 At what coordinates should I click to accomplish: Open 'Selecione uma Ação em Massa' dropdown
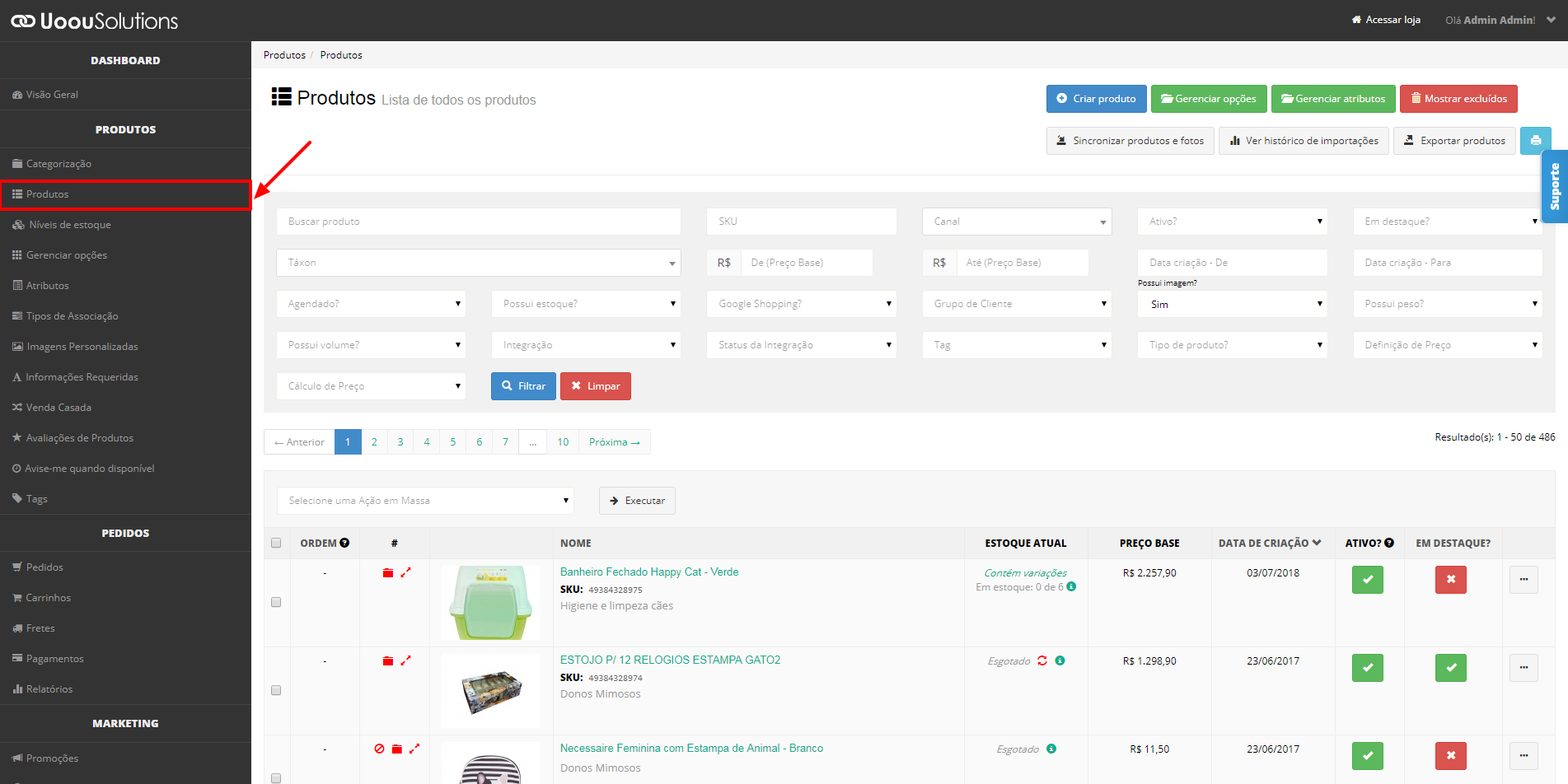point(425,501)
